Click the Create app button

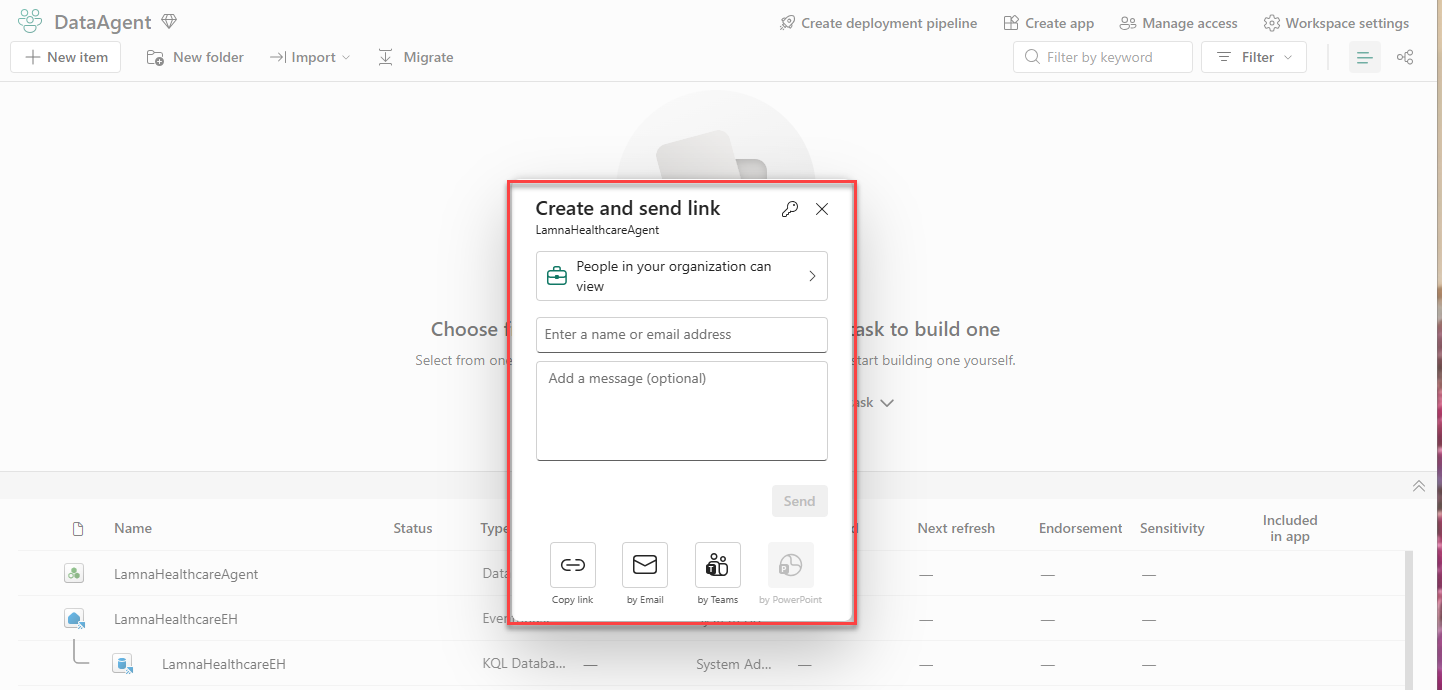pos(1048,23)
